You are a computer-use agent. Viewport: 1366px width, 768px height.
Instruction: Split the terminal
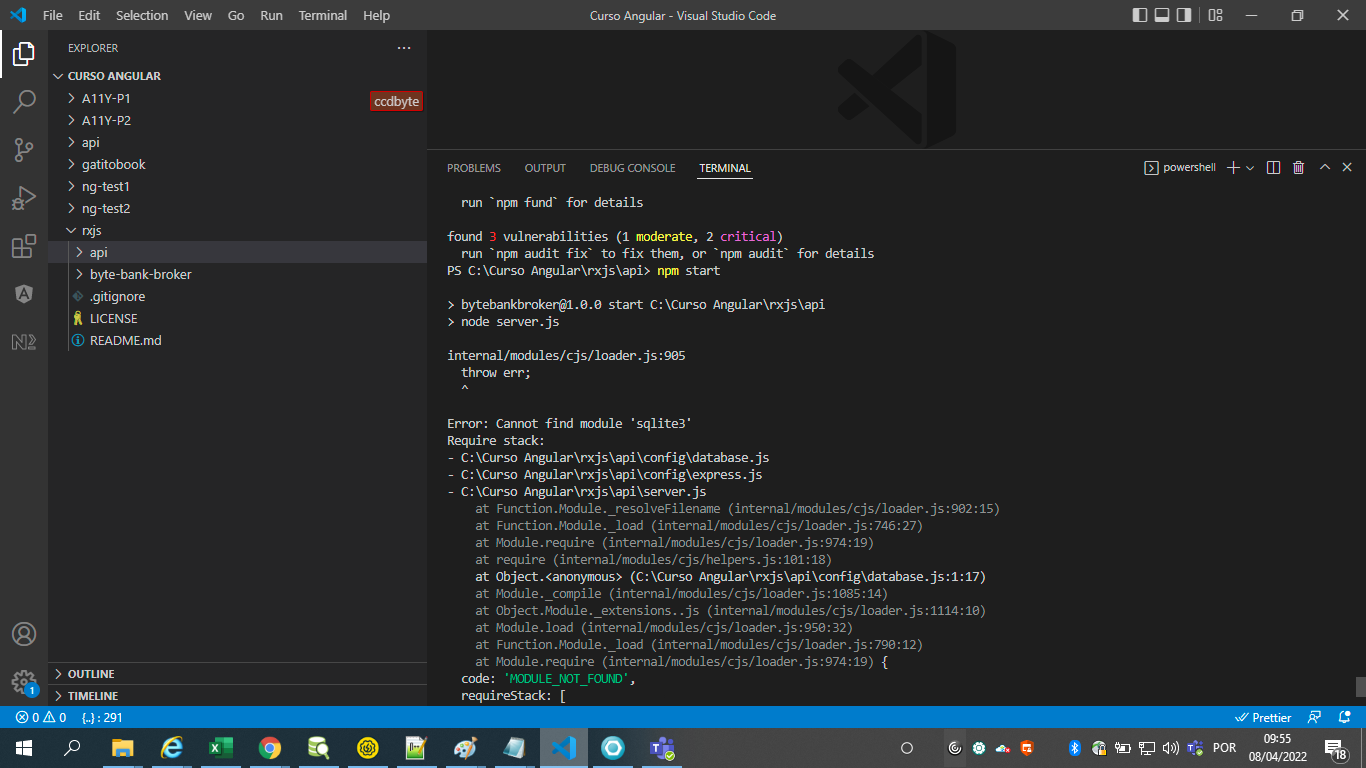(1273, 168)
